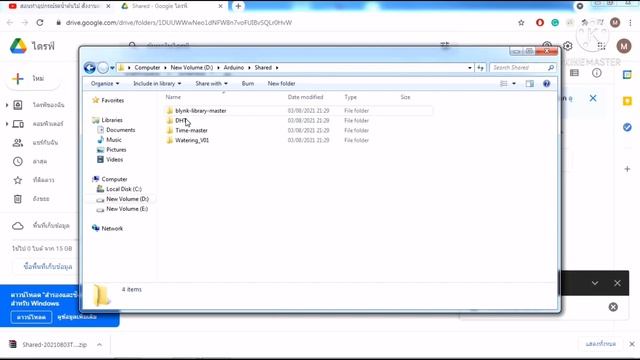This screenshot has width=640, height=360.
Task: Click the Search Shared input field
Action: click(518, 67)
